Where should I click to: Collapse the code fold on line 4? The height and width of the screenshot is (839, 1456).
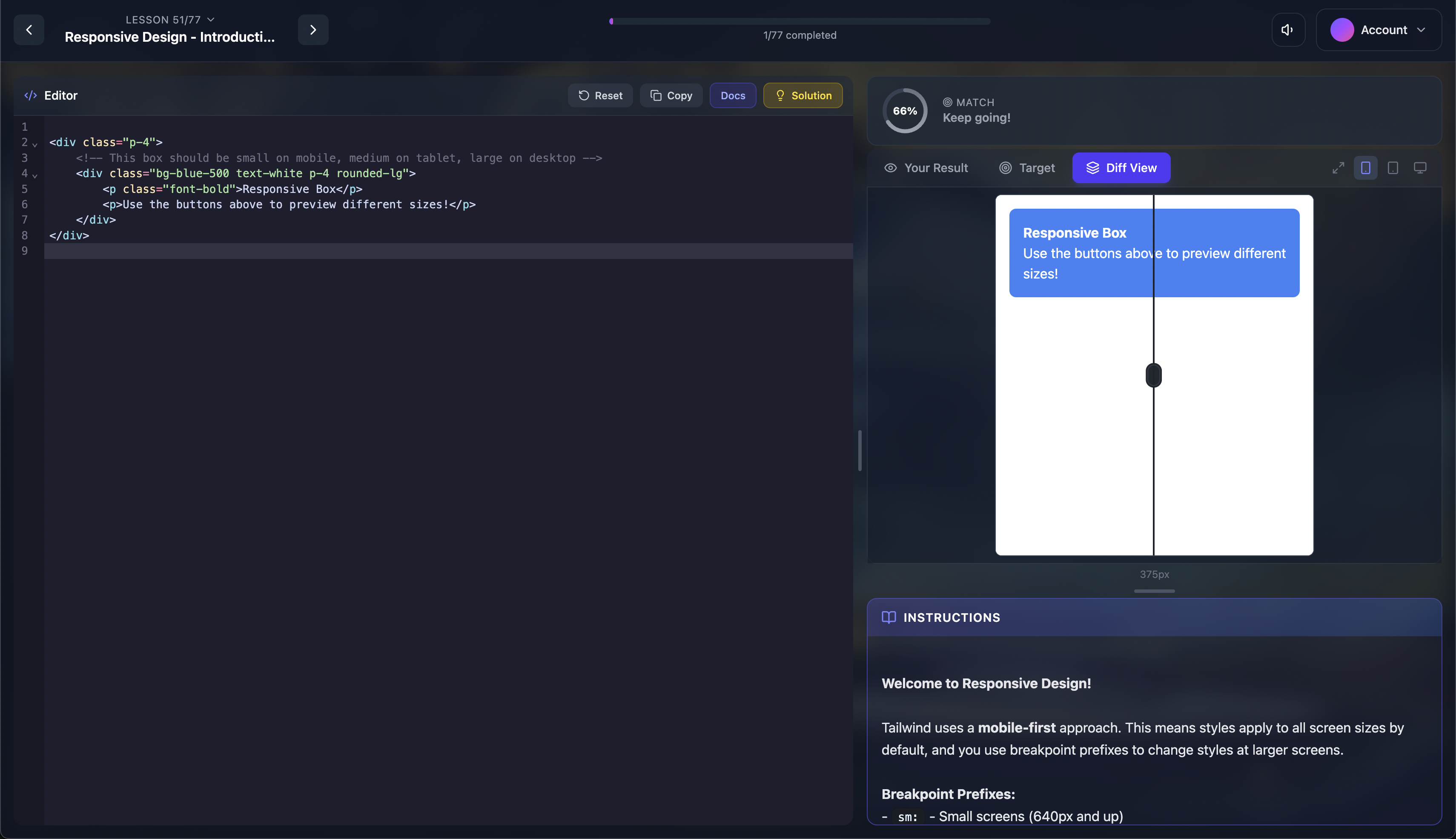[x=35, y=176]
